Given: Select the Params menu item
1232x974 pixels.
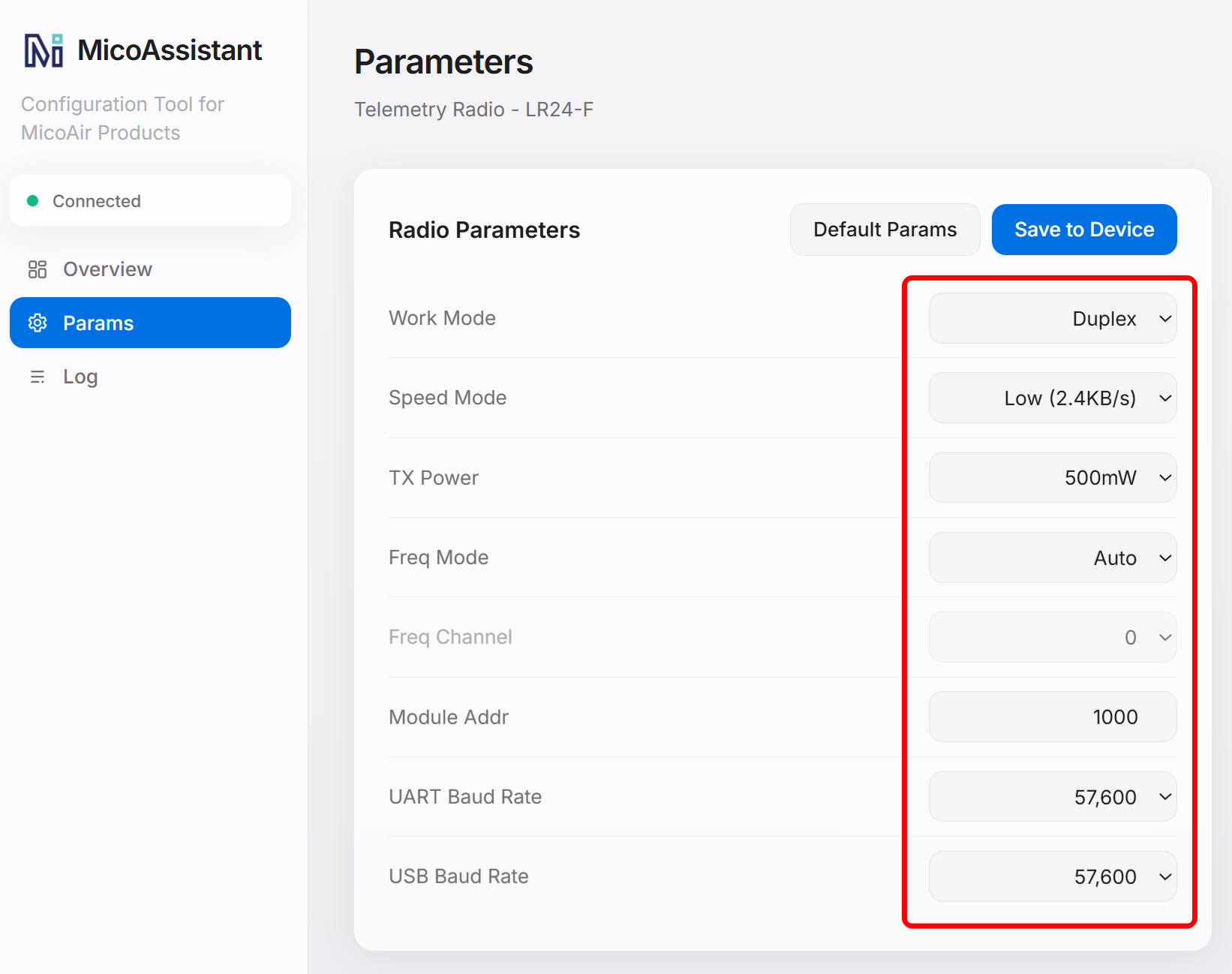Looking at the screenshot, I should (150, 323).
